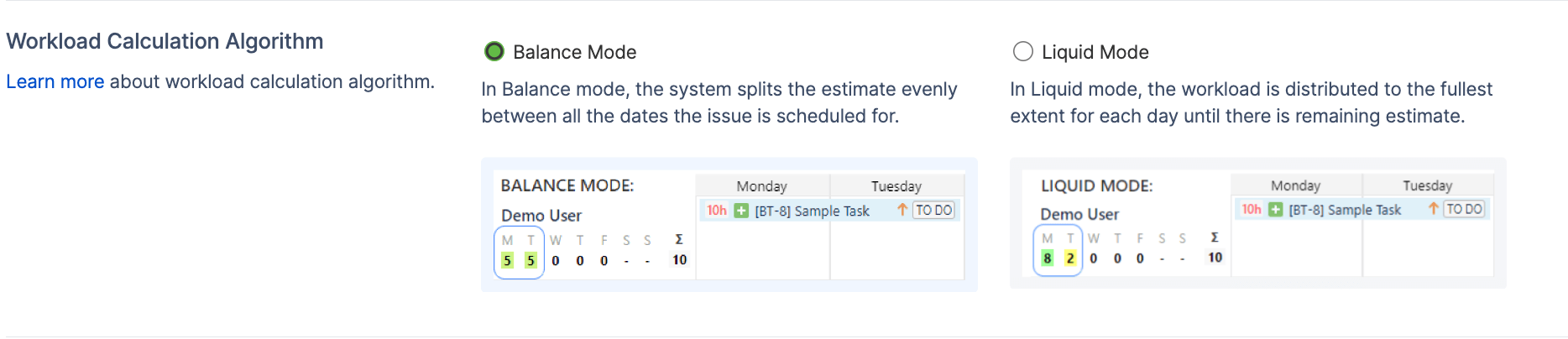The height and width of the screenshot is (339, 1568).
Task: Select the Balance Mode radio button
Action: [494, 52]
